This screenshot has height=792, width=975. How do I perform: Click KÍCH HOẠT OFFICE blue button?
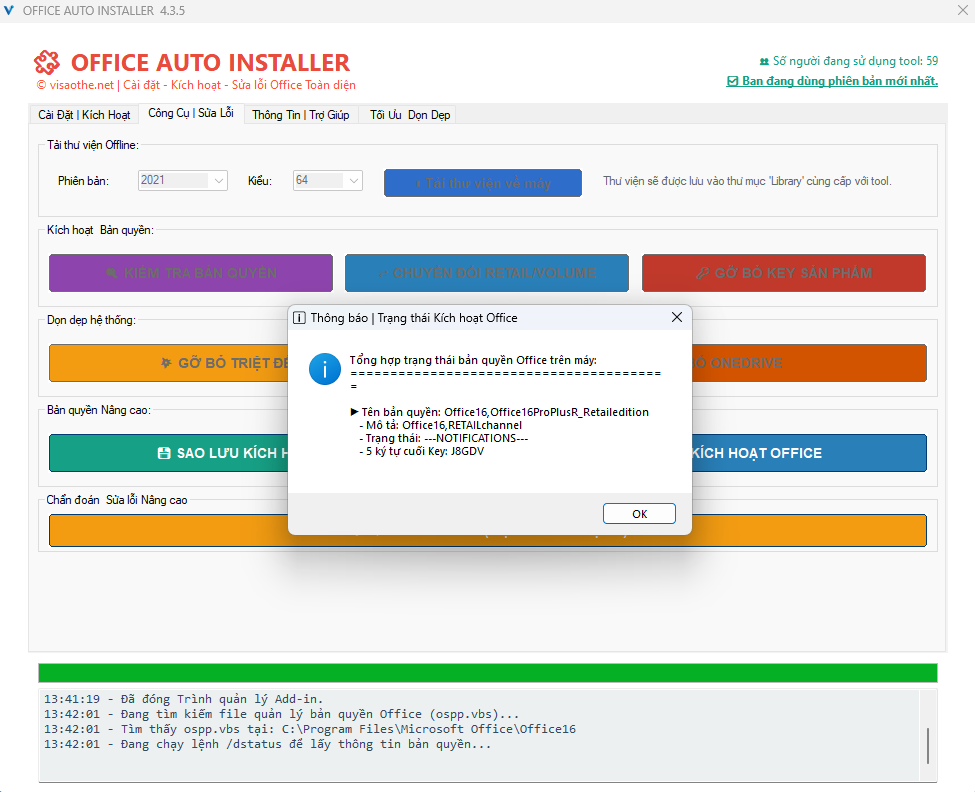tap(809, 453)
